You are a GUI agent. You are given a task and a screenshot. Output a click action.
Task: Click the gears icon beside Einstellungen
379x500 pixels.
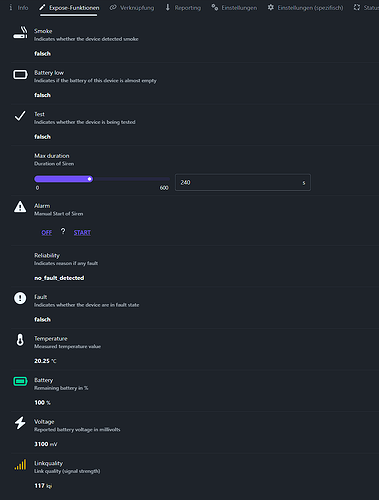coord(215,7)
